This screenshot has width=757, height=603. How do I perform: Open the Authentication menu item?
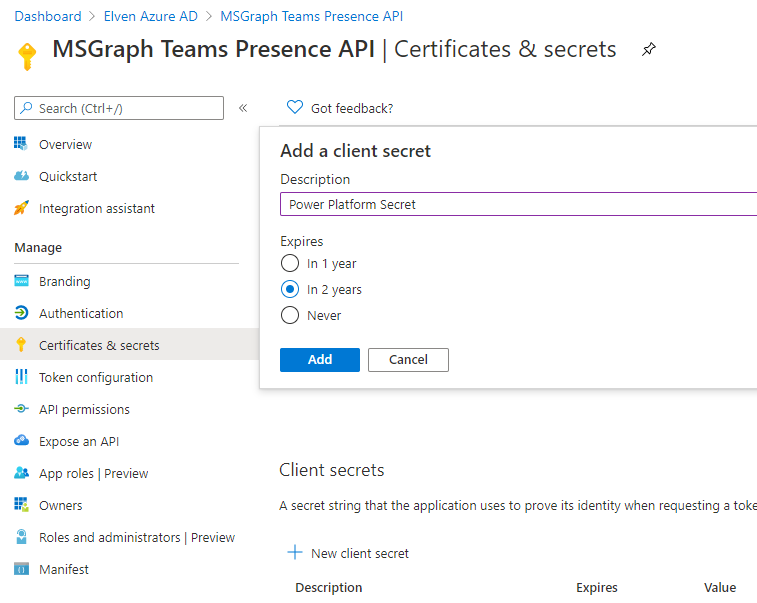81,313
